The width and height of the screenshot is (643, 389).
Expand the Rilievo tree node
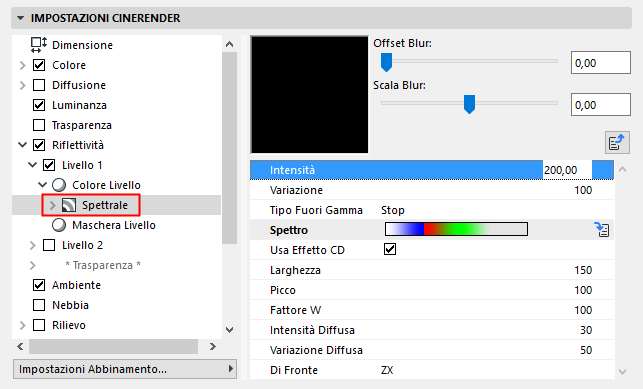[23, 325]
